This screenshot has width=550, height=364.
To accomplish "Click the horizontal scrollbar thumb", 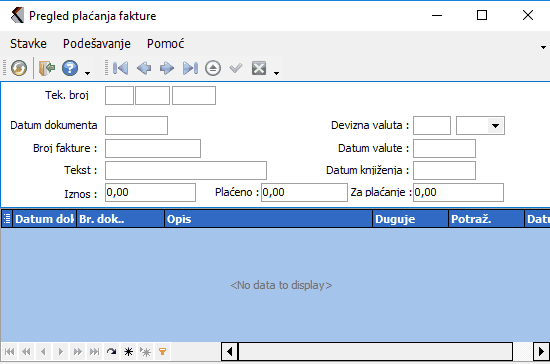I will 375,351.
